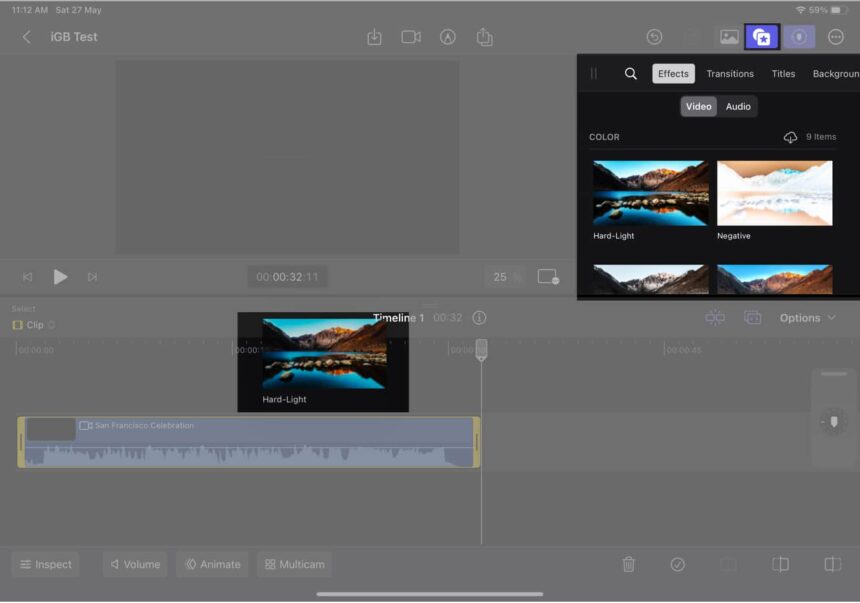860x603 pixels.
Task: Tap the 25 speed control next to the viewer
Action: [505, 277]
